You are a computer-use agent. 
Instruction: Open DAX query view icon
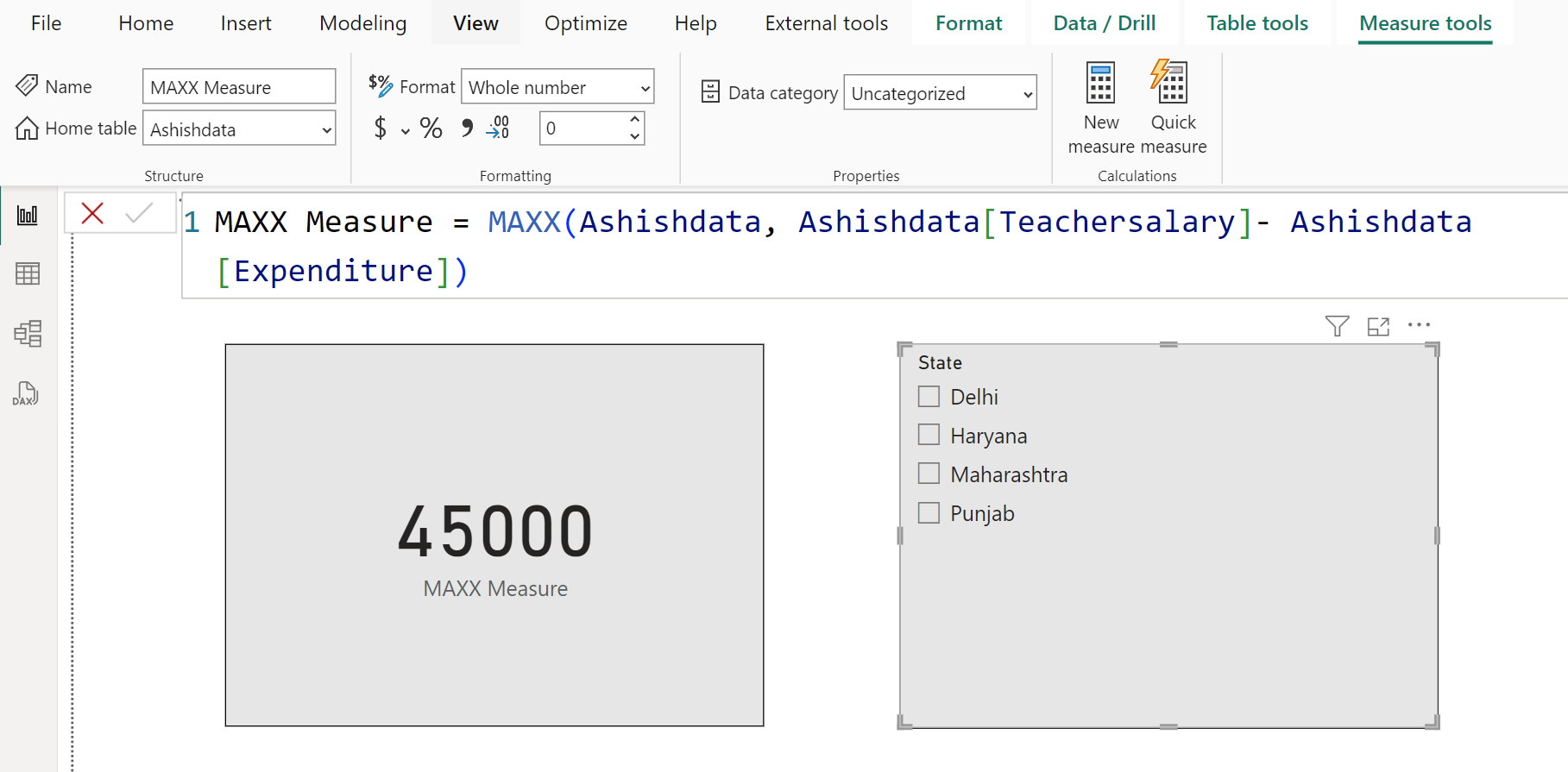click(x=26, y=393)
